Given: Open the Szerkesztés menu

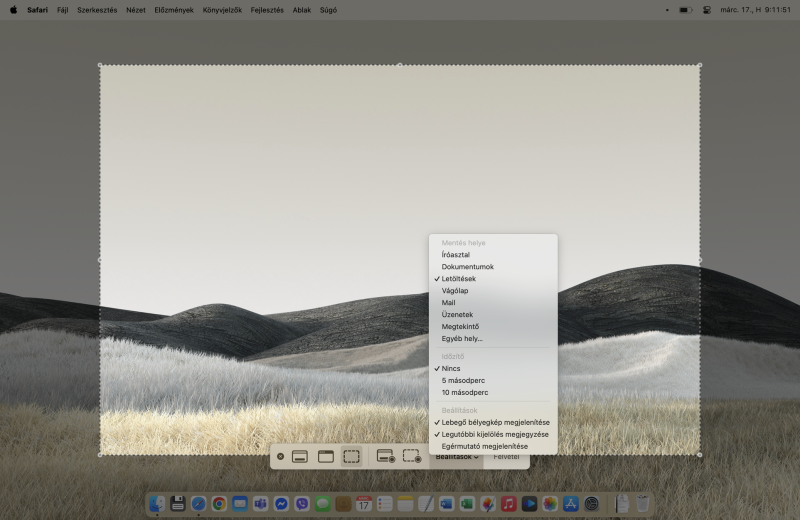Looking at the screenshot, I should click(97, 10).
